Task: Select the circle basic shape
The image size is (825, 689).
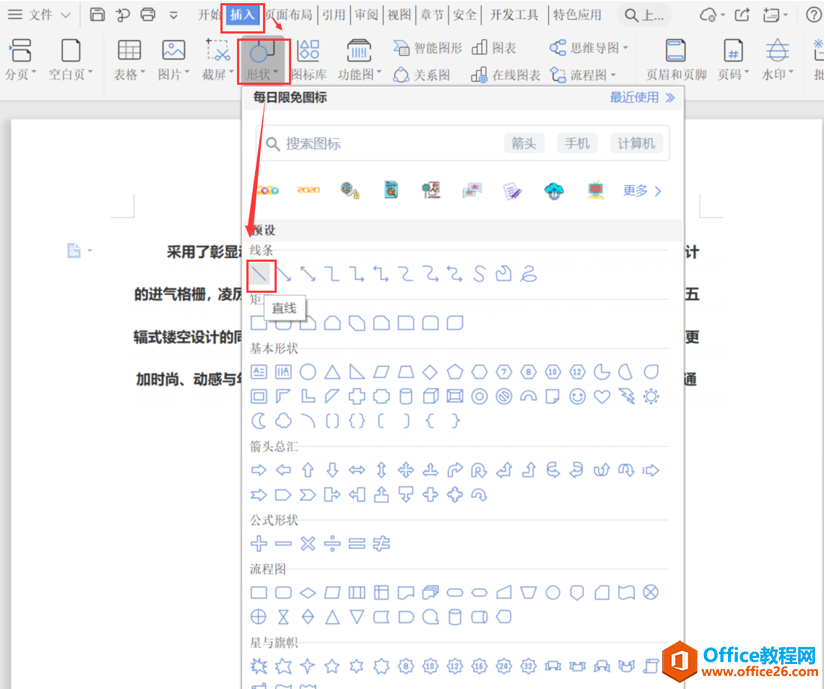Action: [x=308, y=372]
